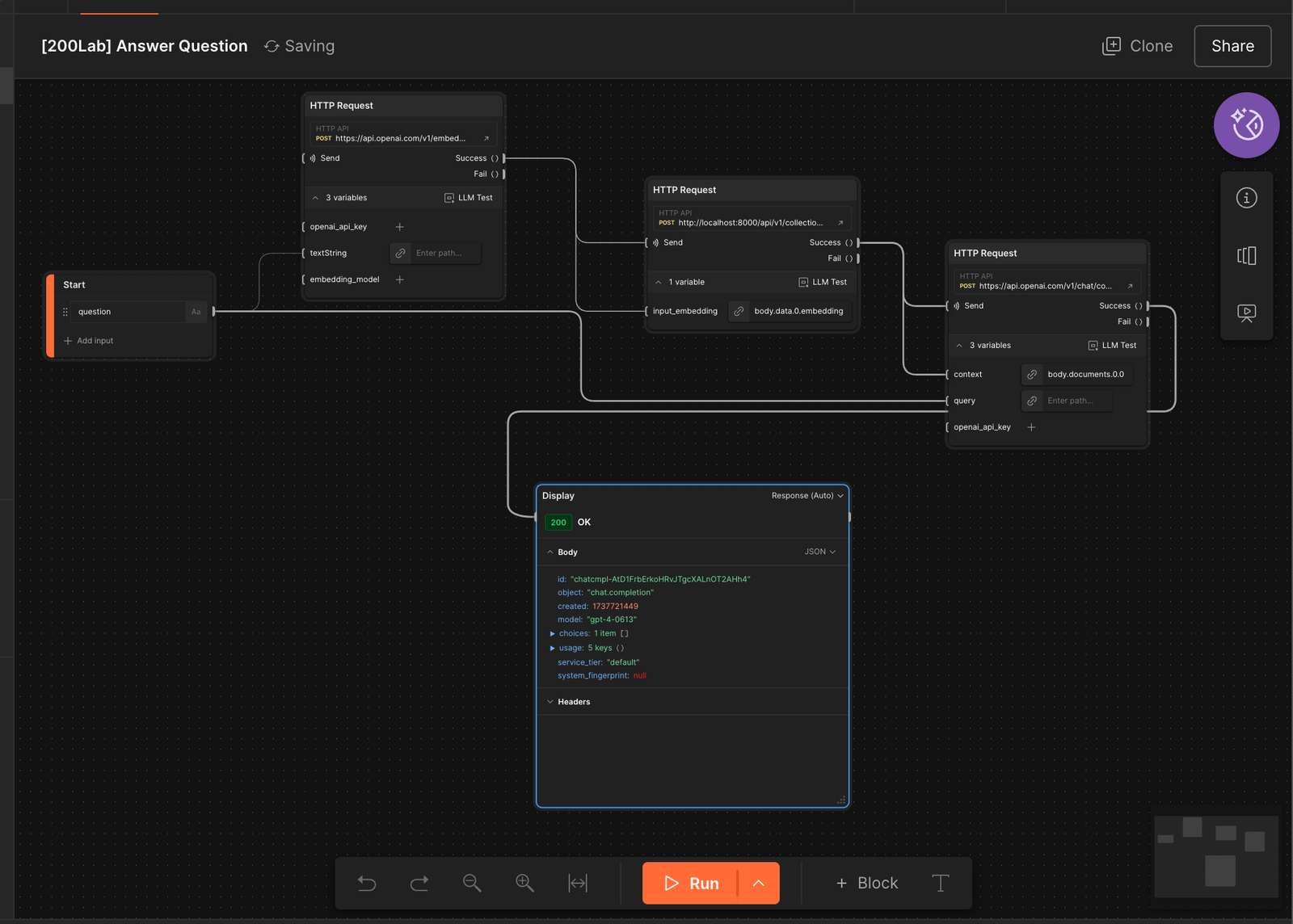Click the play presentation icon in right sidebar
The image size is (1293, 924).
tap(1246, 313)
